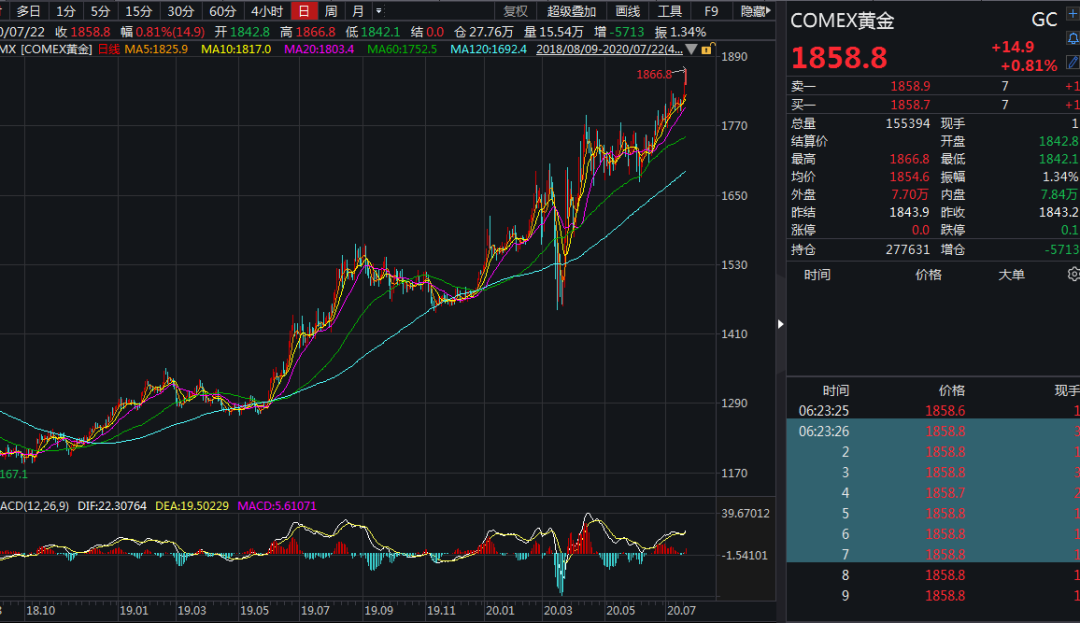Open the gear settings for the tick list
The height and width of the screenshot is (623, 1080).
click(1074, 274)
